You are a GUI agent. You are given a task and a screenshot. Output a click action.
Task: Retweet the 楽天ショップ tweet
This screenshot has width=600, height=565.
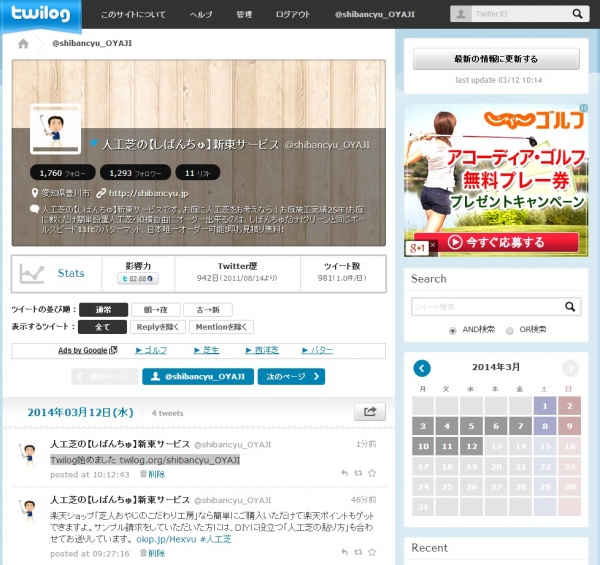click(358, 552)
